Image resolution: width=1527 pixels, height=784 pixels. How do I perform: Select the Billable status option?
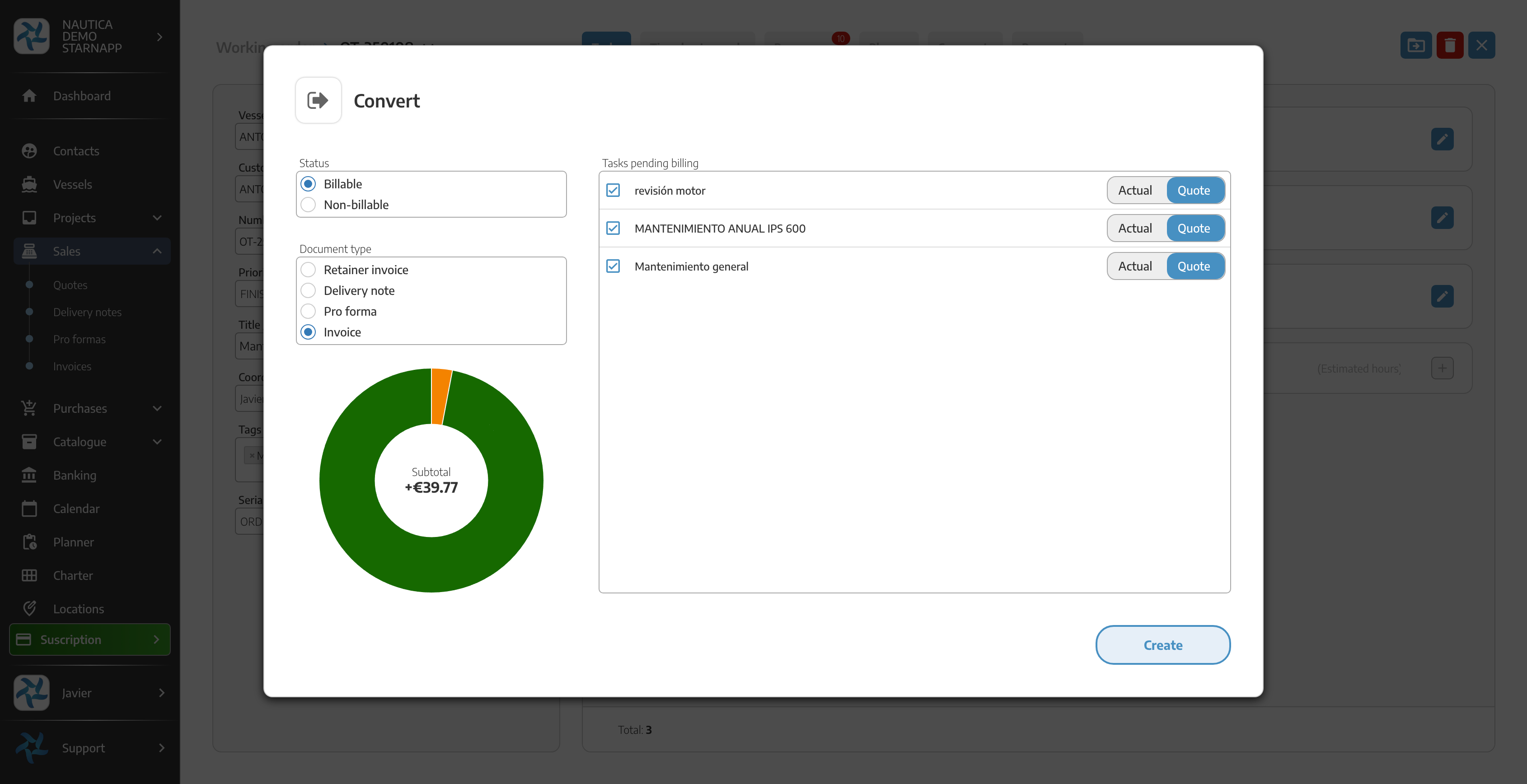(x=308, y=184)
